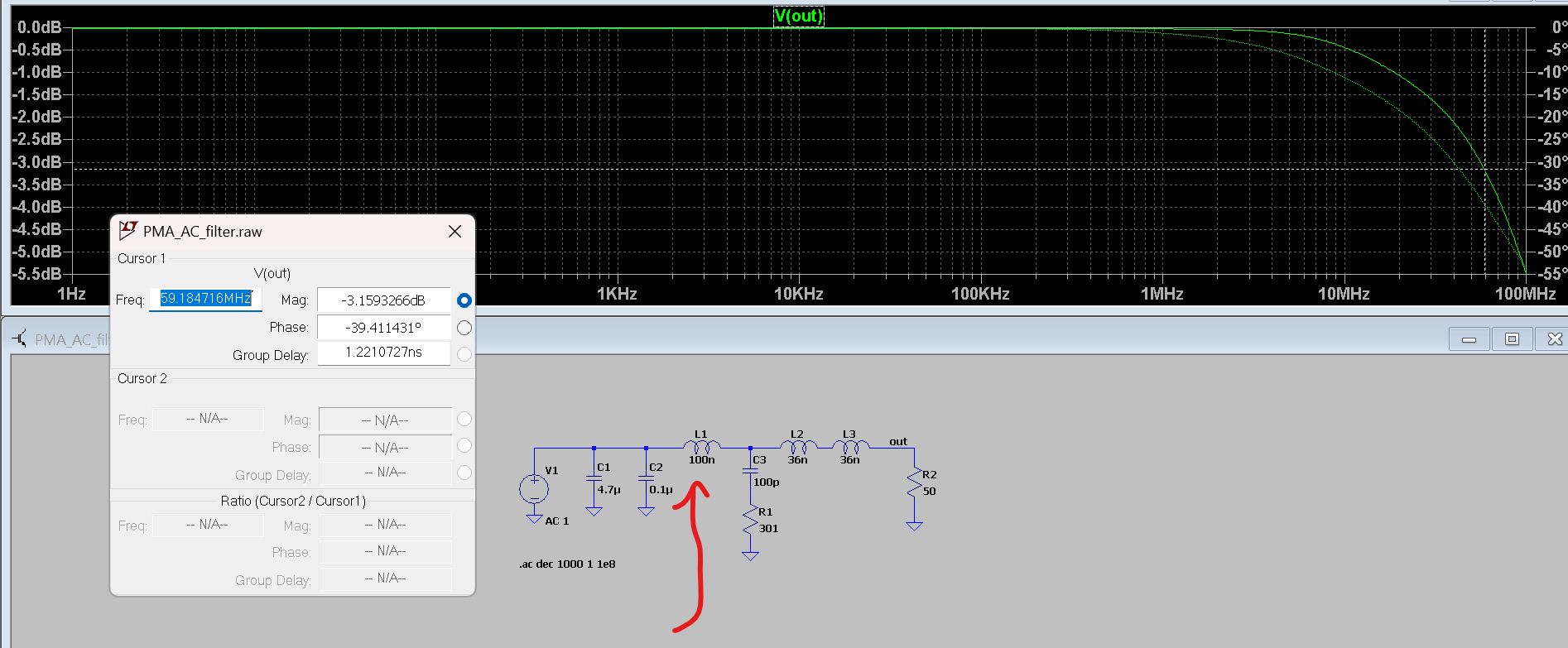Click the -3.0dB magnitude axis label
Viewport: 1568px width, 648px height.
click(36, 162)
